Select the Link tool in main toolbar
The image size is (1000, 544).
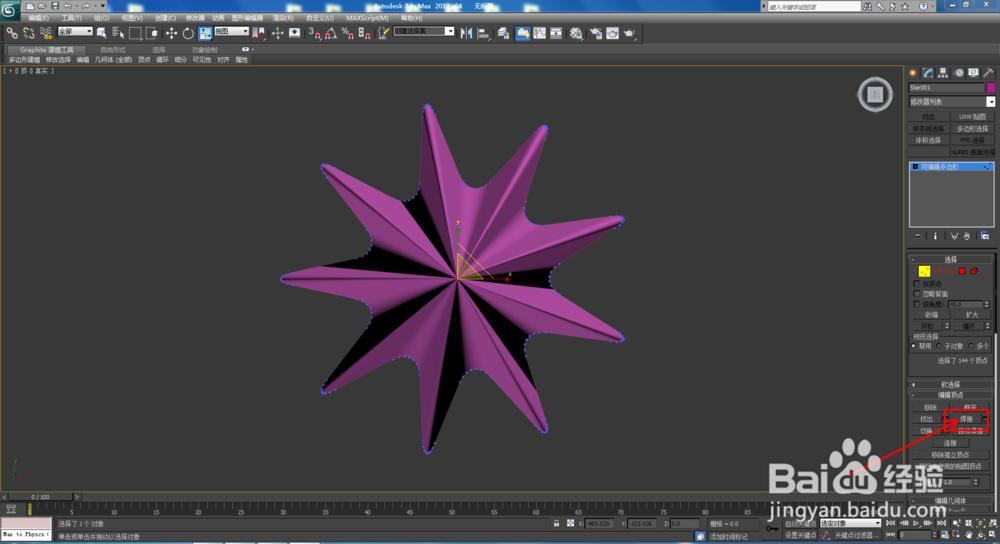[x=12, y=33]
